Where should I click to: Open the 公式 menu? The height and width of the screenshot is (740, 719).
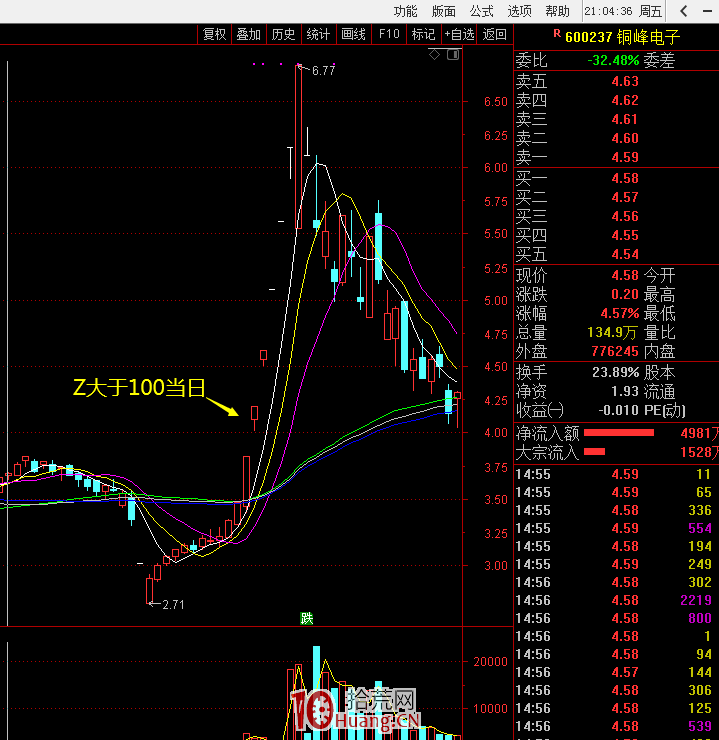[x=481, y=11]
